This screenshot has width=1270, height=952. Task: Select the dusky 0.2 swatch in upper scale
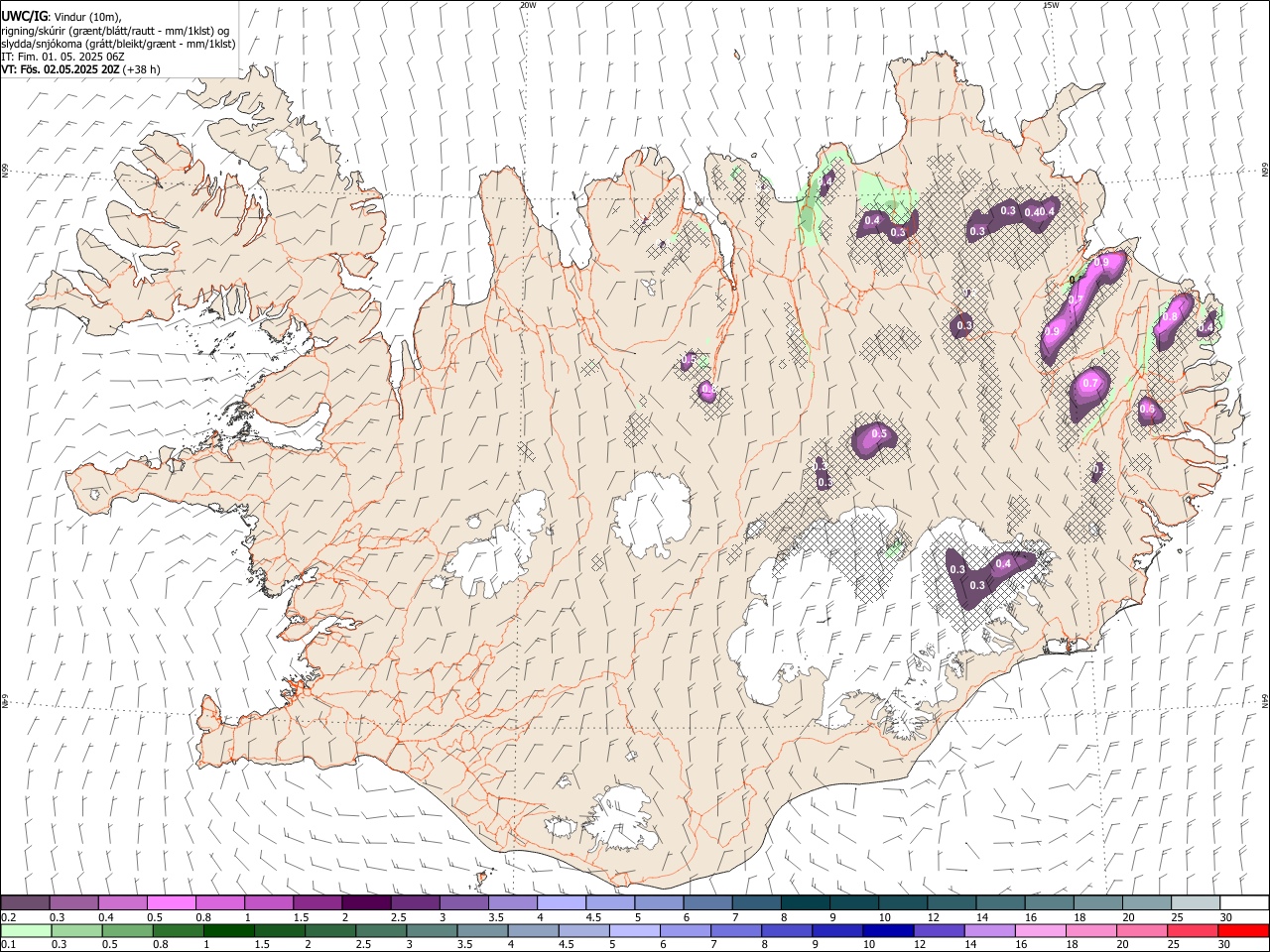coord(26,903)
